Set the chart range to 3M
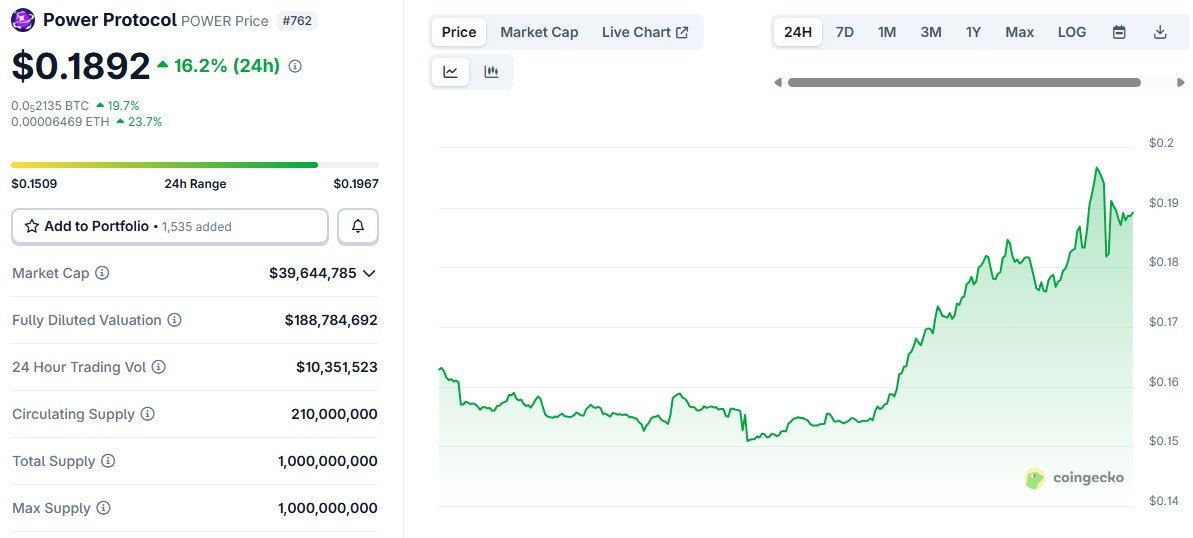This screenshot has height=538, width=1193. pyautogui.click(x=931, y=32)
